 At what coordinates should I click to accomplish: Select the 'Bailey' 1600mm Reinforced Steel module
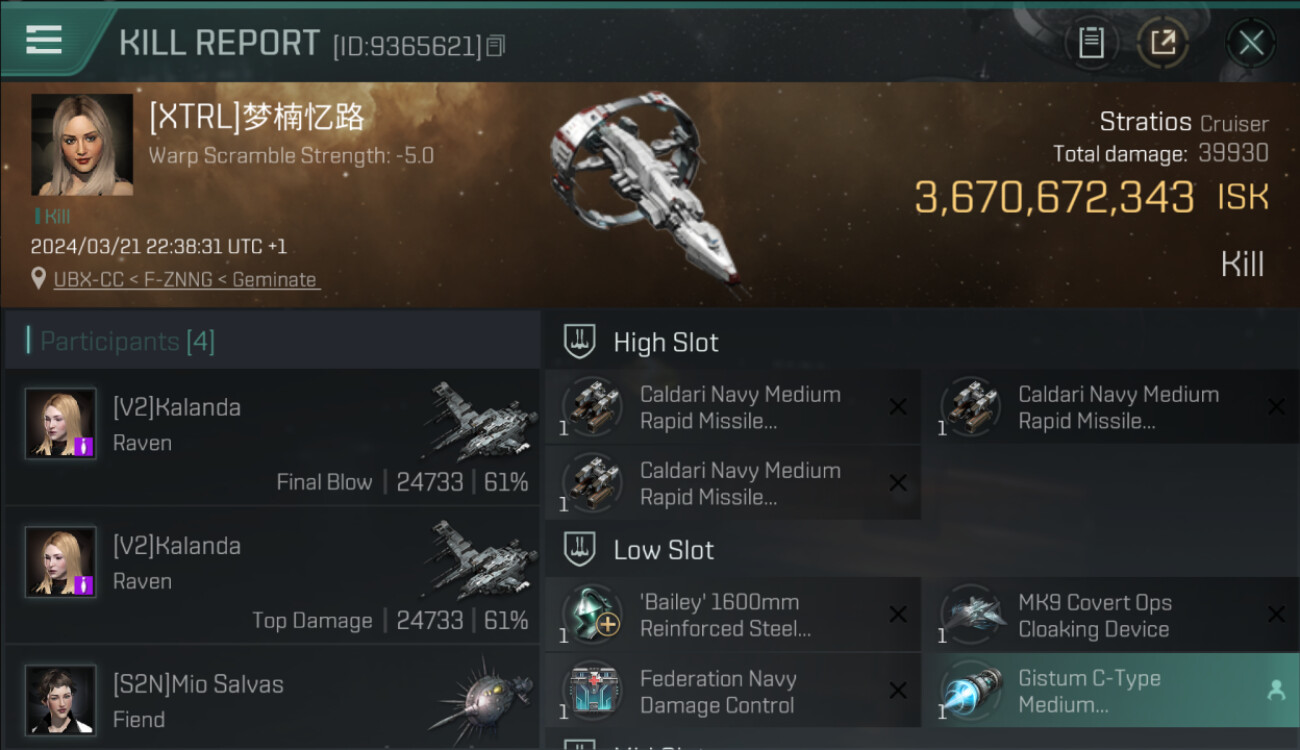click(733, 615)
